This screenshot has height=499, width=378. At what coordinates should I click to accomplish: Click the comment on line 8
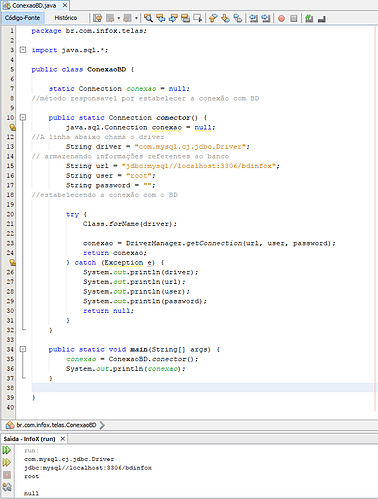[x=145, y=98]
